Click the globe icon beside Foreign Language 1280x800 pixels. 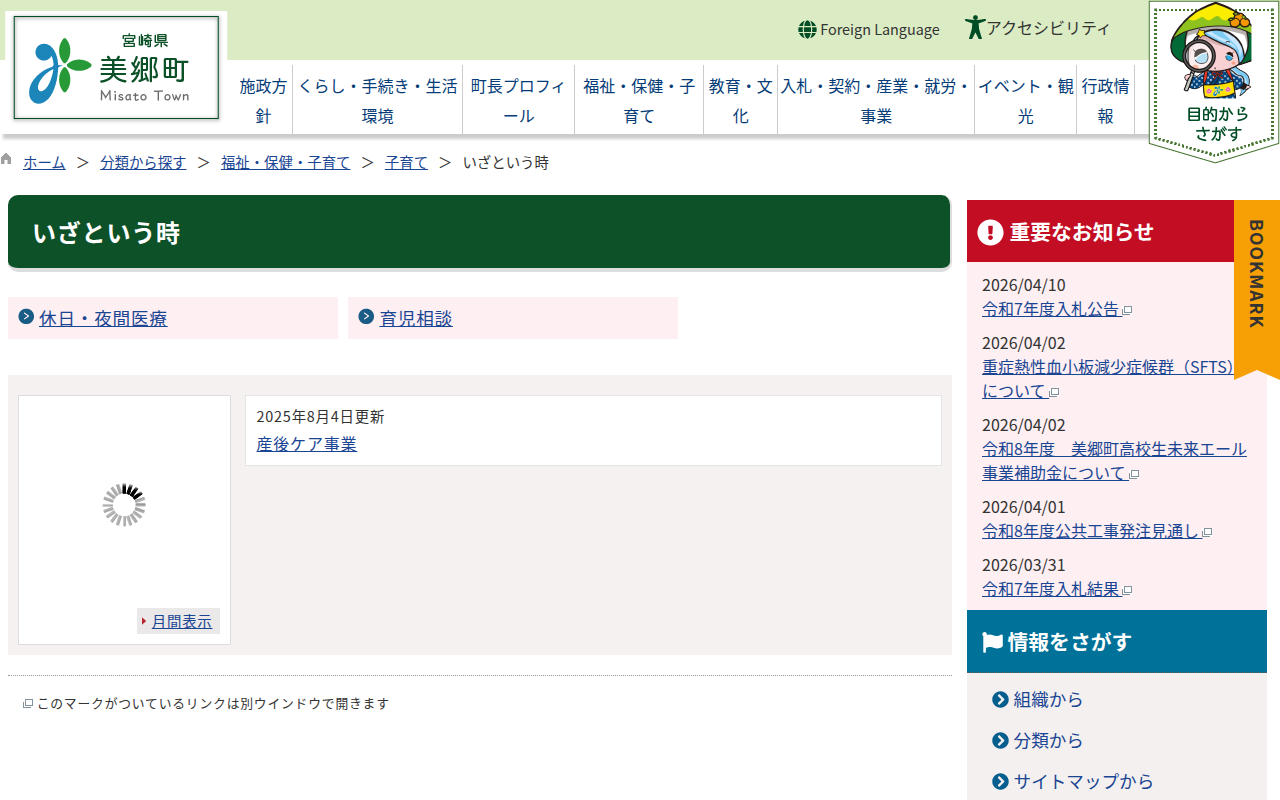(x=807, y=30)
